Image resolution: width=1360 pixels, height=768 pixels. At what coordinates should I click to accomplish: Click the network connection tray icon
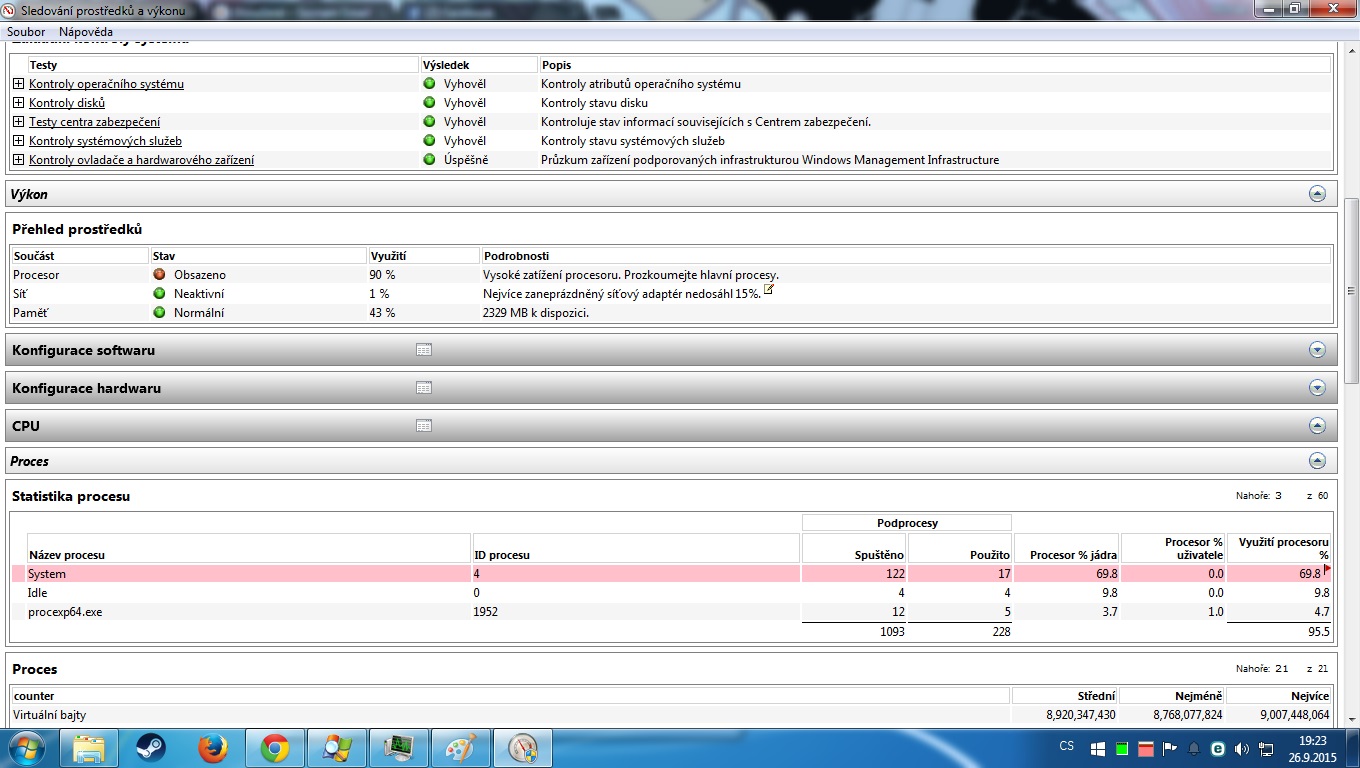pos(1267,748)
